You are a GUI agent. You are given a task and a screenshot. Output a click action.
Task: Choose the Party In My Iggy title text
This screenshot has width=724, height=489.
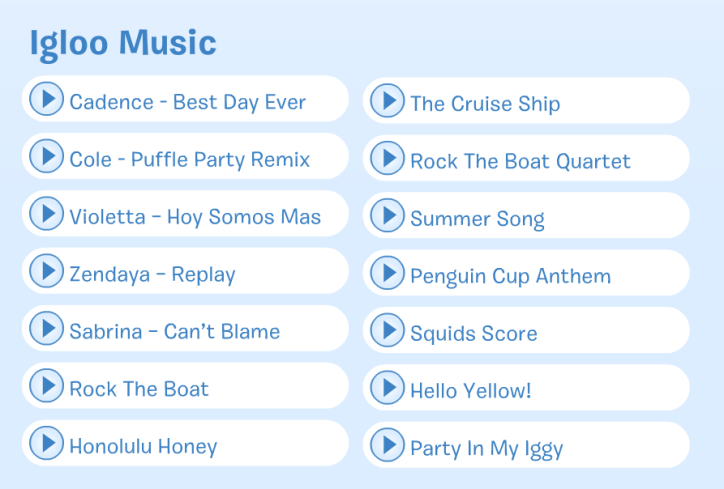tap(486, 448)
